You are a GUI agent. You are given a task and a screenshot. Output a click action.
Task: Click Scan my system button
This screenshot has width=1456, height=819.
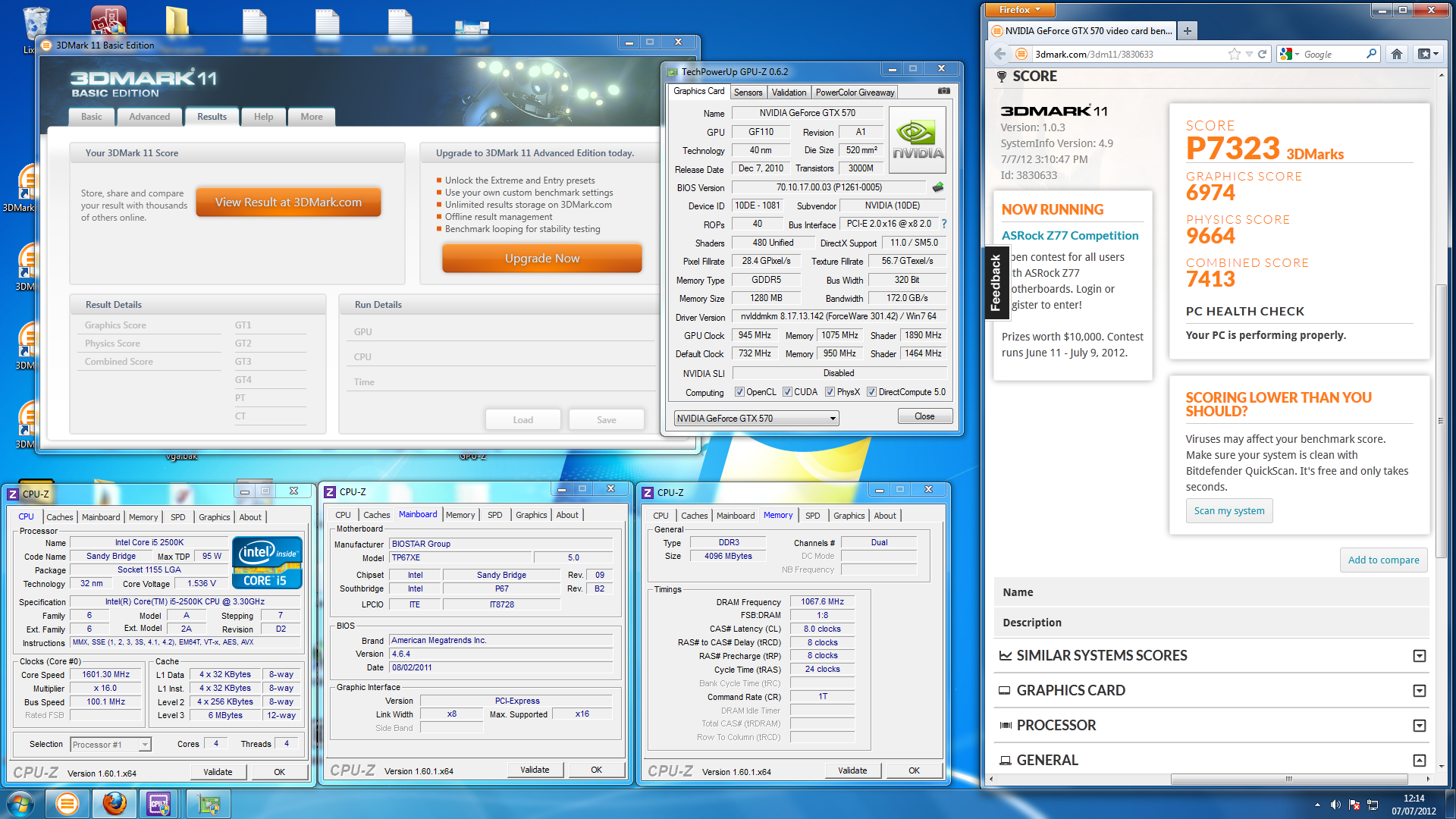point(1229,511)
